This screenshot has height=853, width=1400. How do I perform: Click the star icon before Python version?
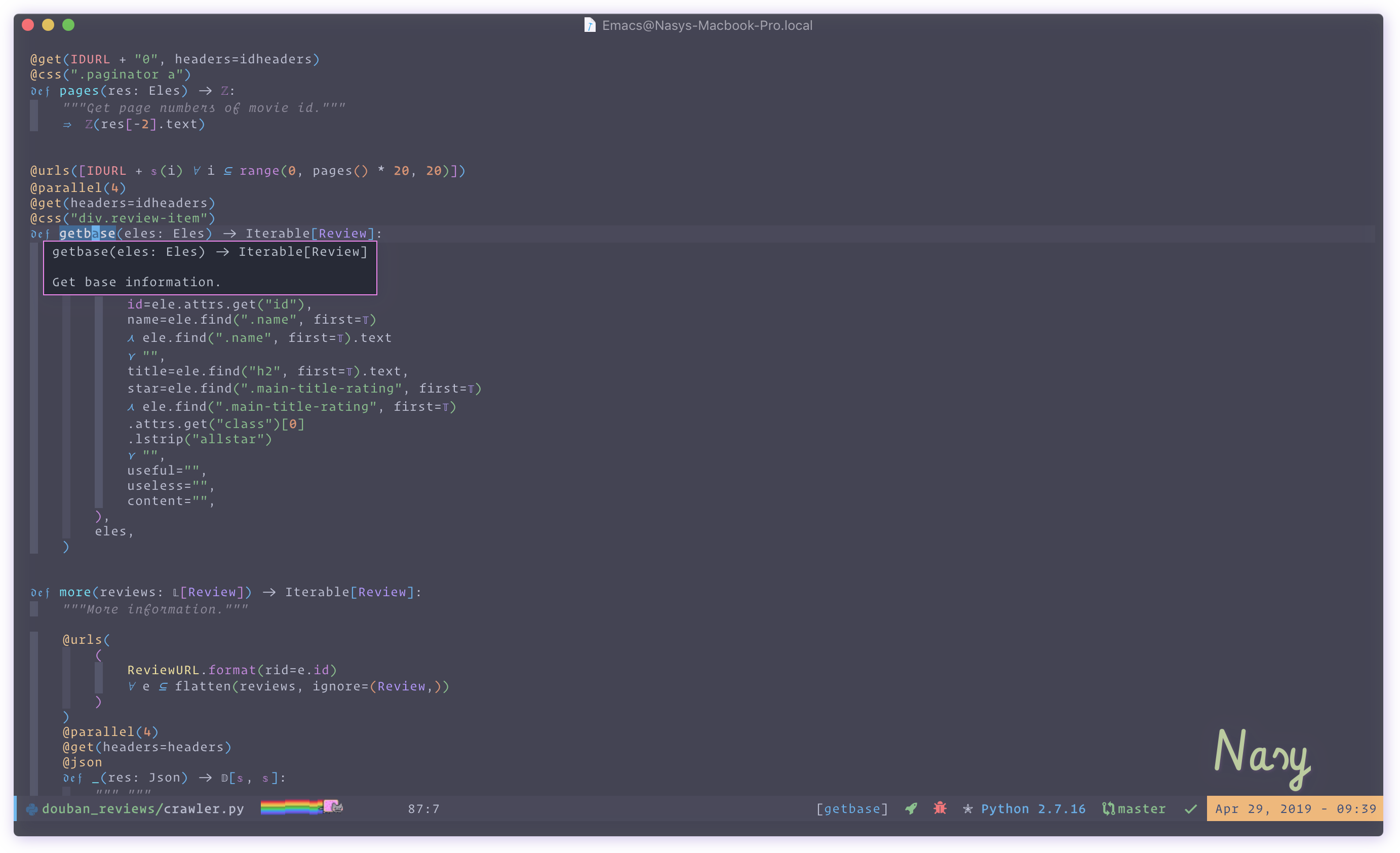[967, 808]
